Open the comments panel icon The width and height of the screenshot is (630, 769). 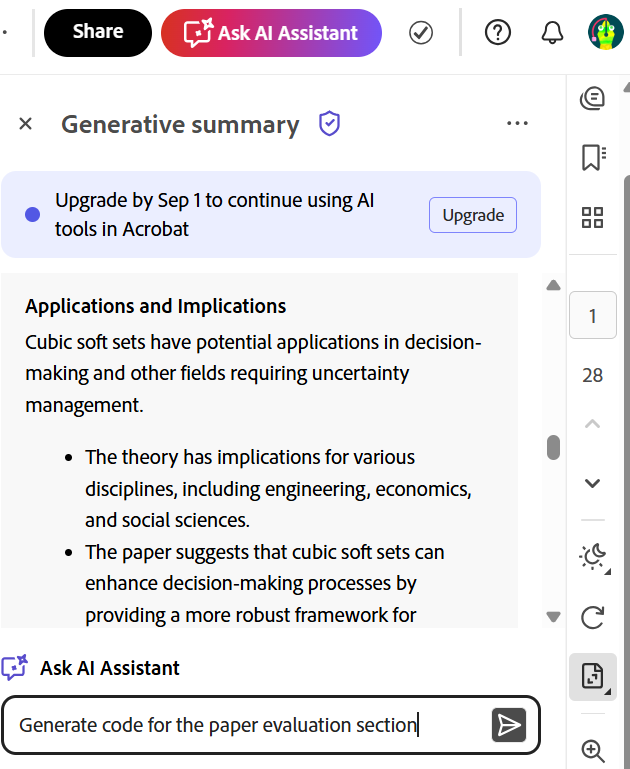592,98
